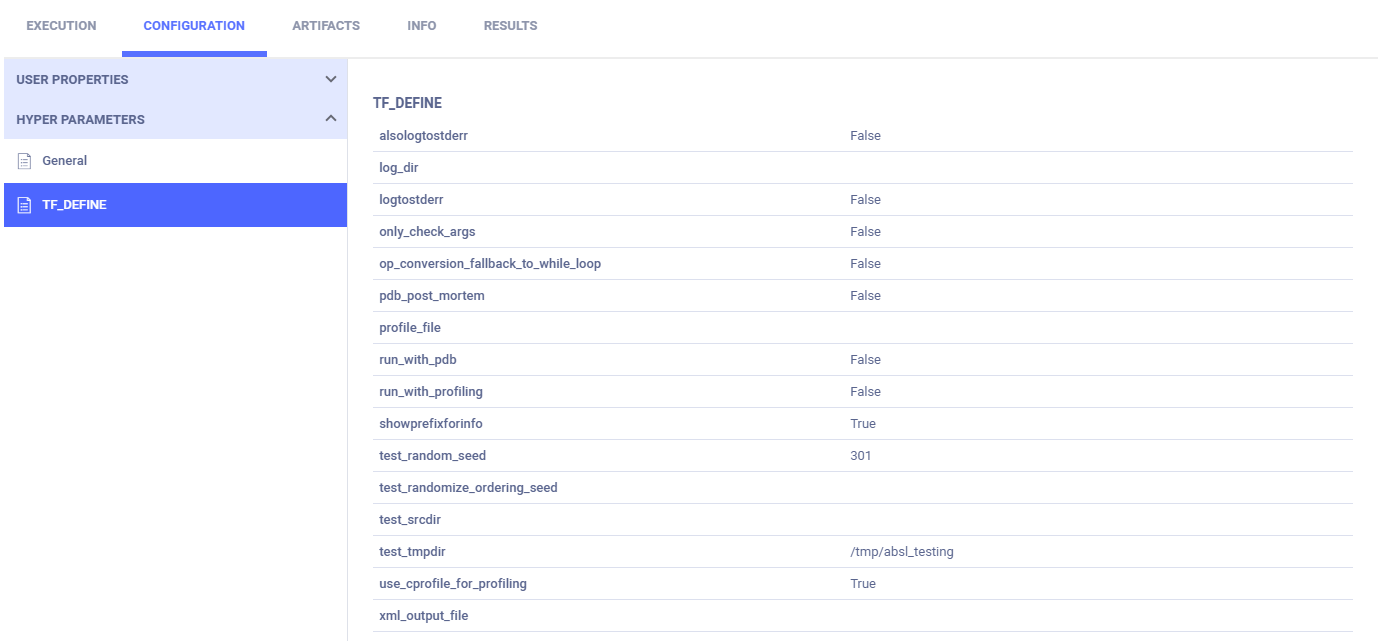Select the run_with_pdb parameter name

418,359
